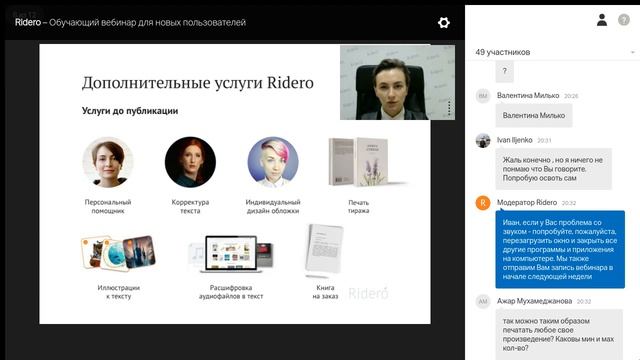This screenshot has width=640, height=360.
Task: Click Ажар Мухамеджанова avatar with initials АМ
Action: tap(483, 302)
